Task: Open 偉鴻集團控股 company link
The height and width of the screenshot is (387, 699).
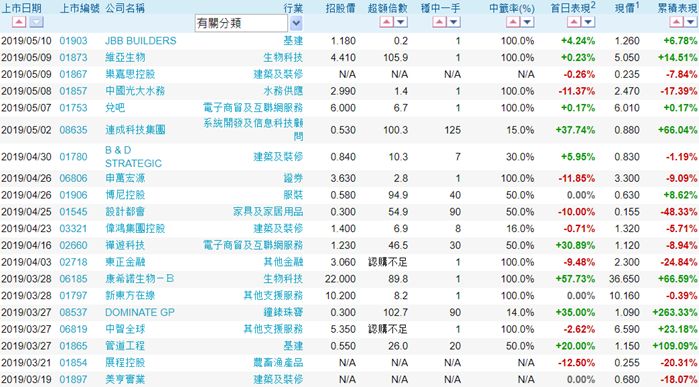Action: pyautogui.click(x=135, y=229)
